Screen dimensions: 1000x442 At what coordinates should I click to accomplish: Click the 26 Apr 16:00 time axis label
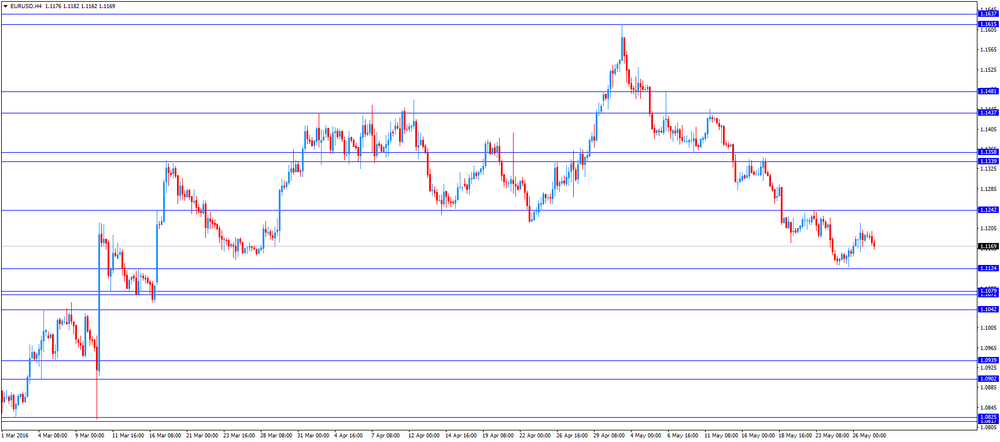coord(573,436)
